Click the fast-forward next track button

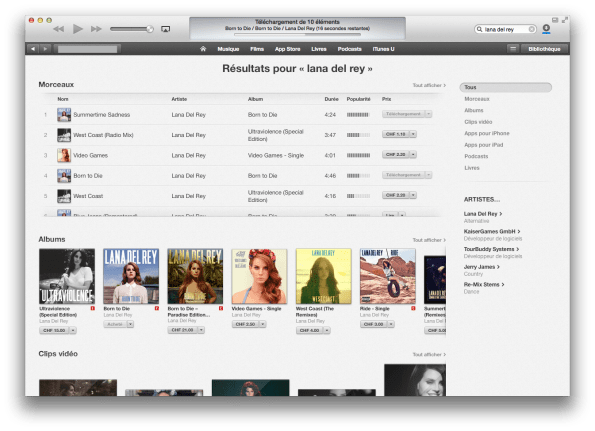(96, 29)
